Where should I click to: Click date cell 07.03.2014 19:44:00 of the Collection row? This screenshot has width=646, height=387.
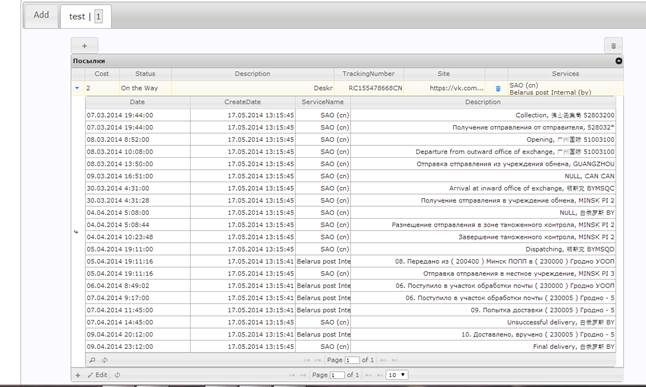[138, 115]
